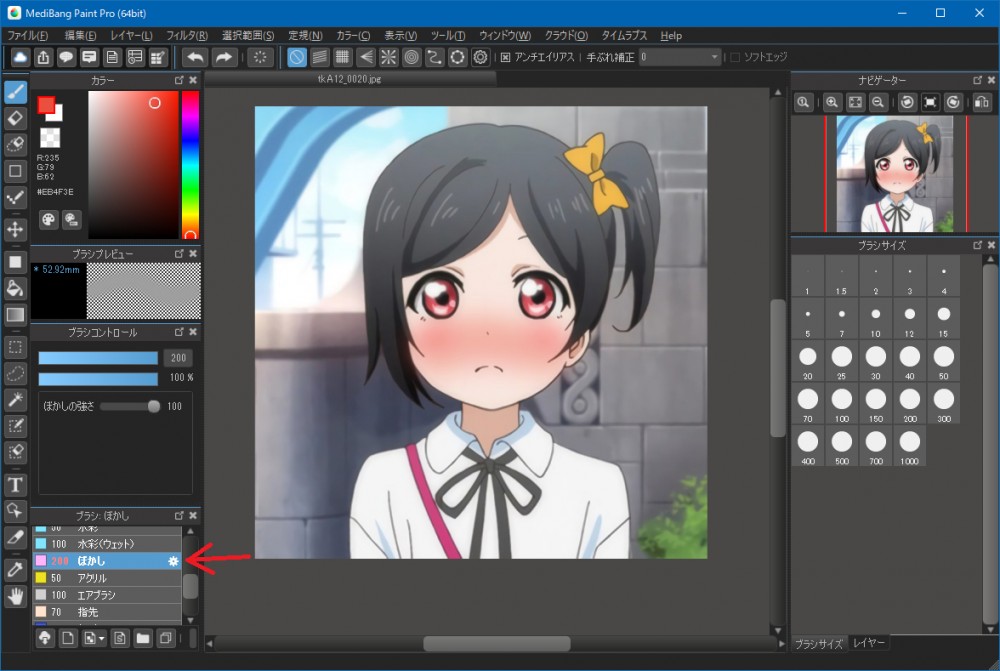Enable parallel lines snap

[320, 57]
